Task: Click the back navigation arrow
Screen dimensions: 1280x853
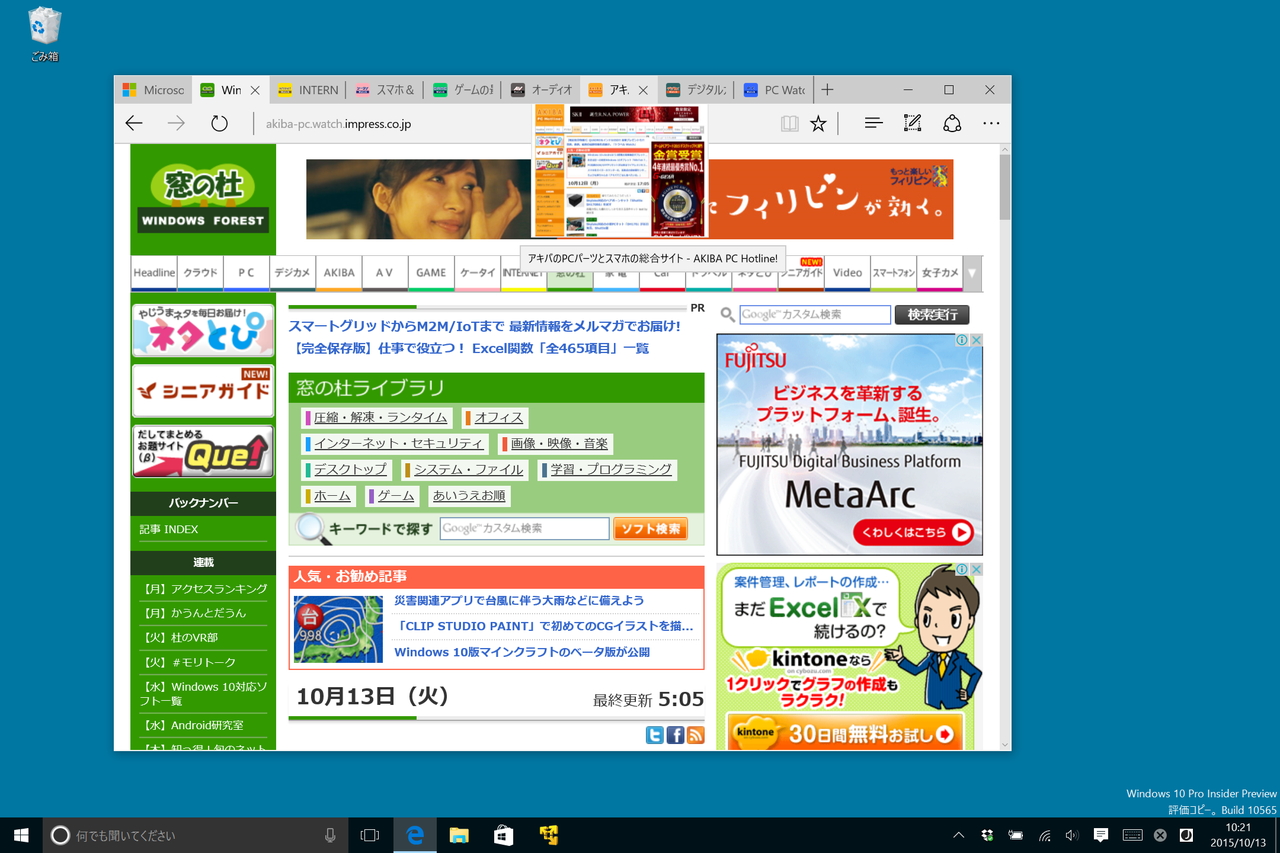Action: pyautogui.click(x=134, y=122)
